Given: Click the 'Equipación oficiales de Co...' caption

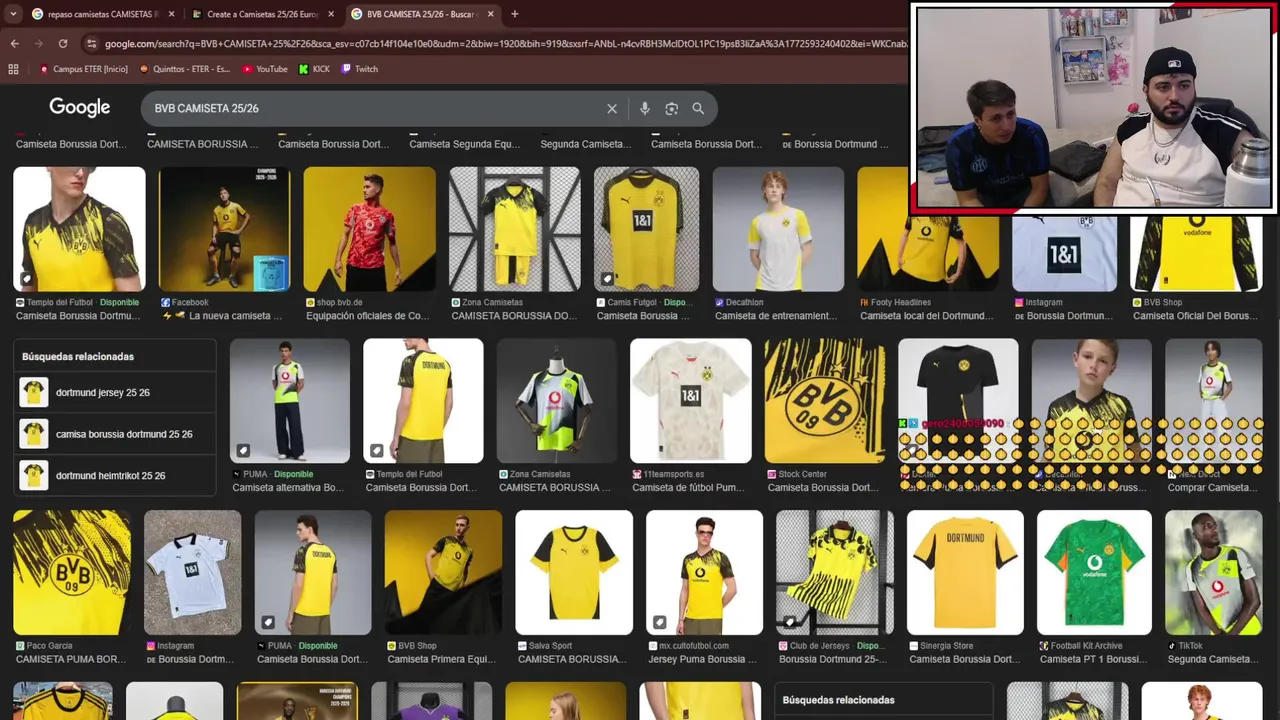Looking at the screenshot, I should click(x=367, y=316).
